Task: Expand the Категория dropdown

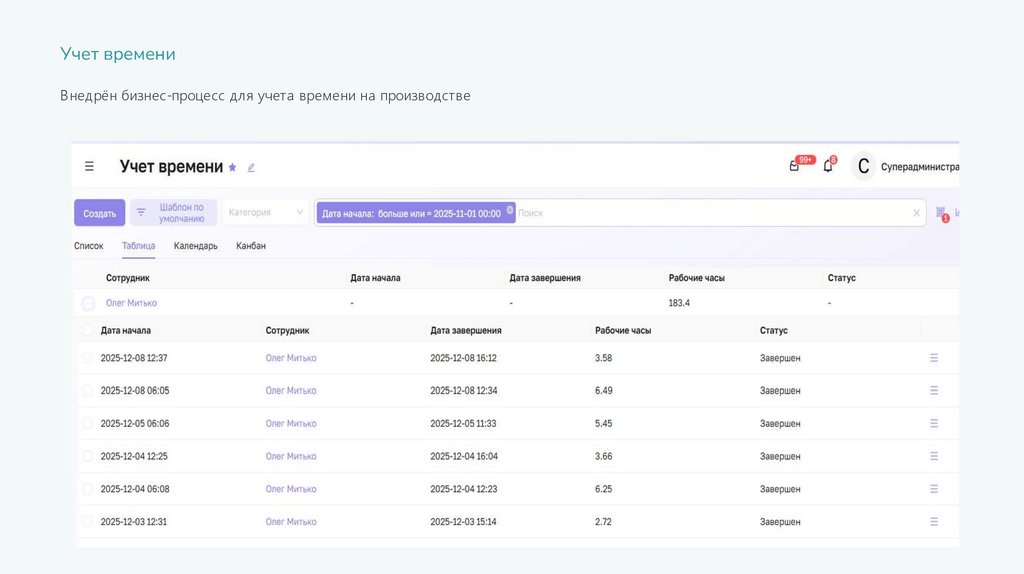Action: 265,212
